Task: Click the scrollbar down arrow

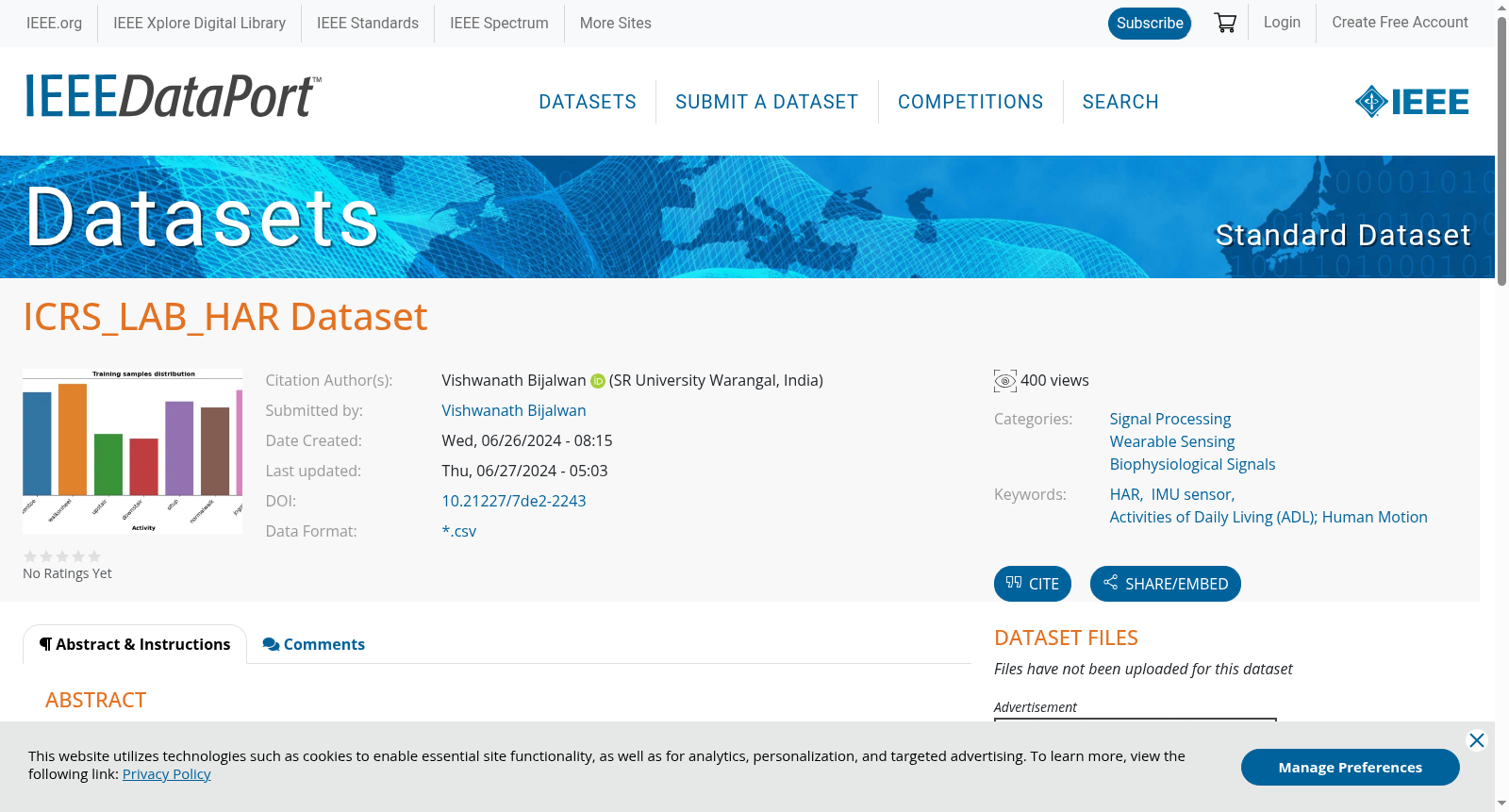Action: [x=1501, y=804]
